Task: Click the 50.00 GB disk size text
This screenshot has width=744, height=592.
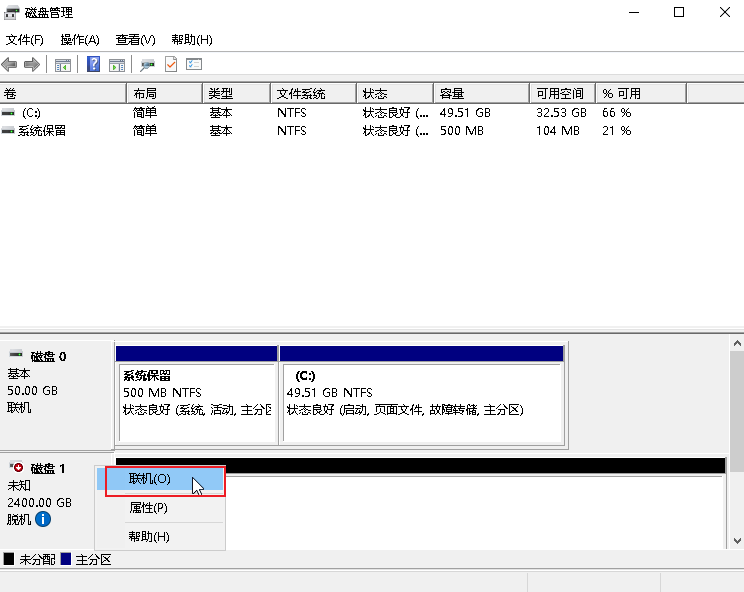Action: coord(32,391)
